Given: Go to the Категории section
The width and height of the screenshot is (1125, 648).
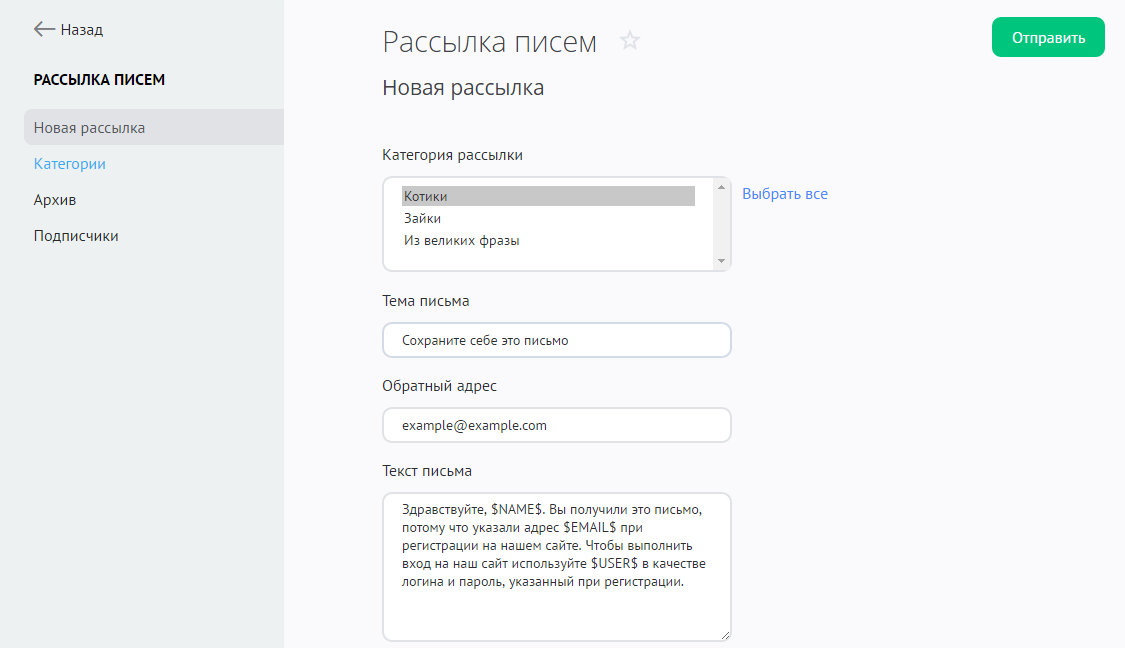Looking at the screenshot, I should click(70, 164).
